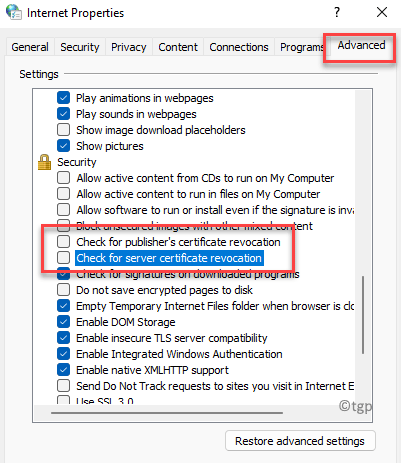Uncheck Play animations in webpages
Image resolution: width=401 pixels, height=463 pixels.
point(63,98)
